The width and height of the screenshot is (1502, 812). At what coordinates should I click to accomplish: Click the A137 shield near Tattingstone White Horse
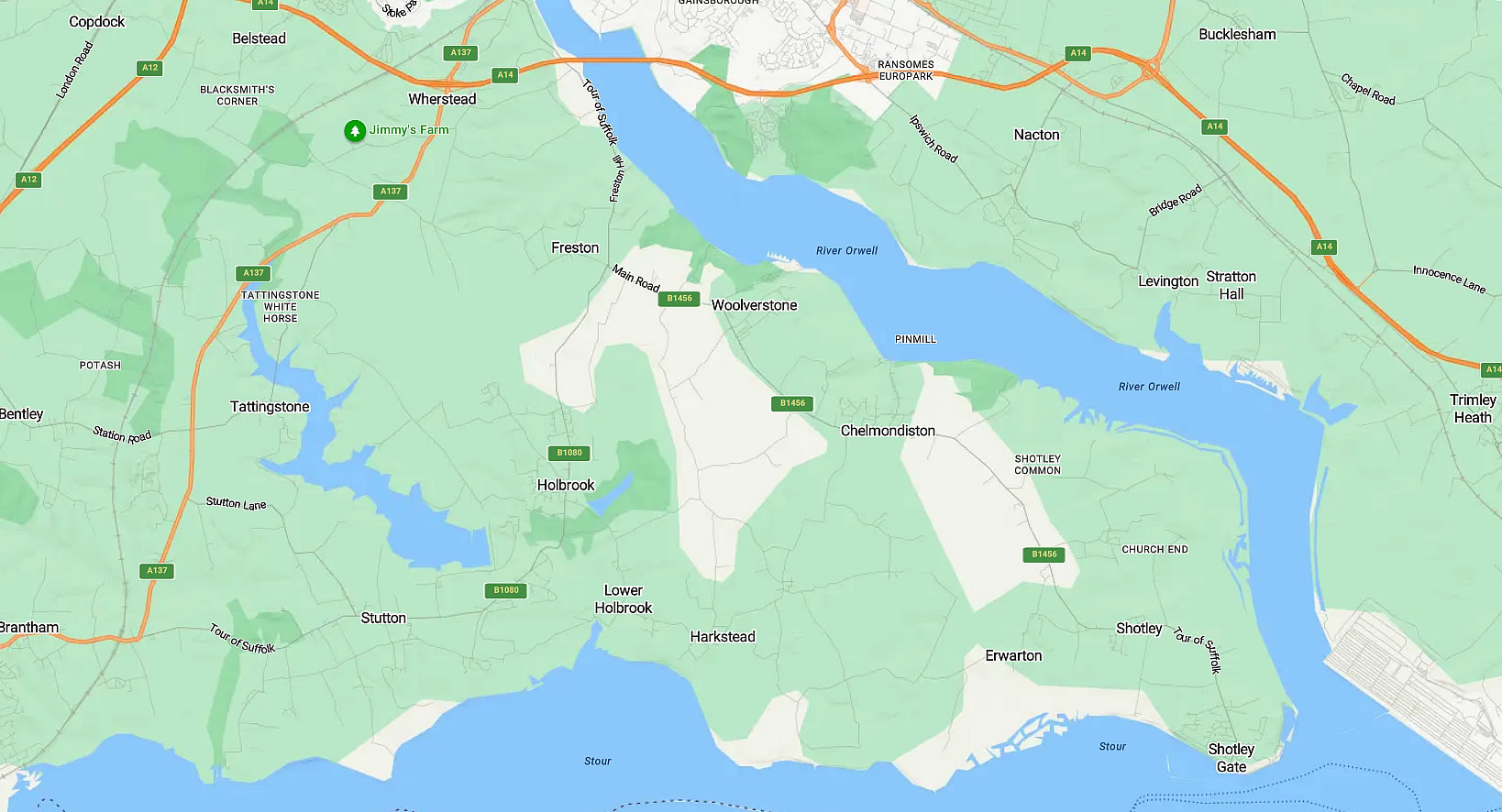coord(253,273)
